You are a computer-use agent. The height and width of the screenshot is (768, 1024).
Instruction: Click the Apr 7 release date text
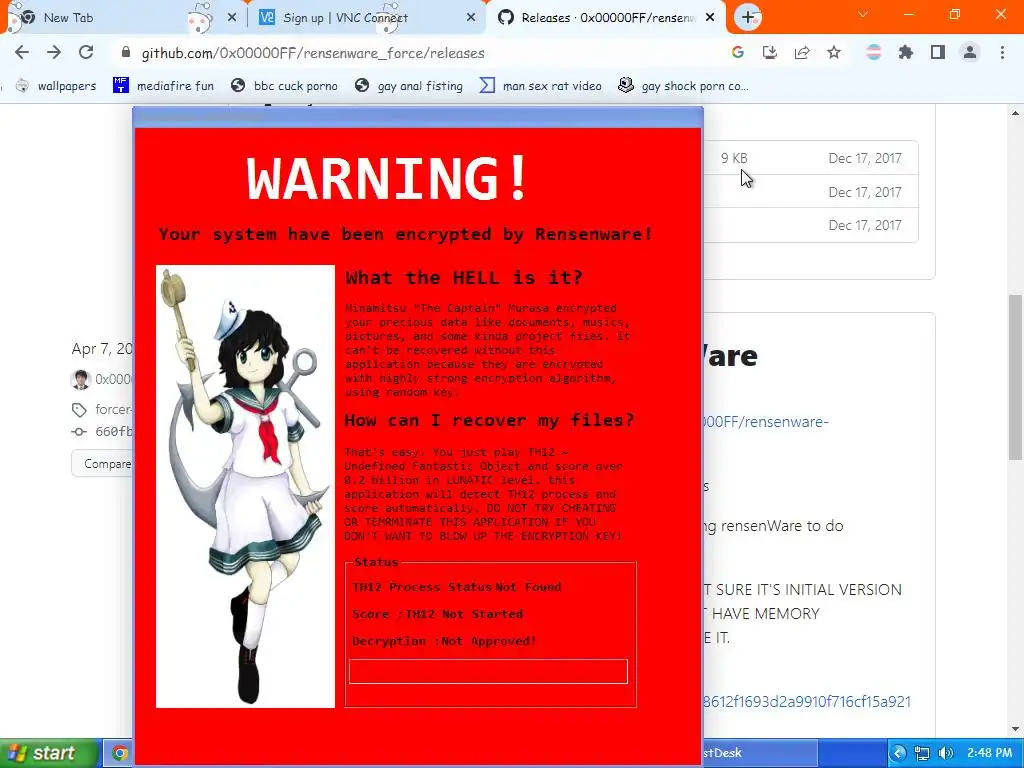tap(102, 349)
